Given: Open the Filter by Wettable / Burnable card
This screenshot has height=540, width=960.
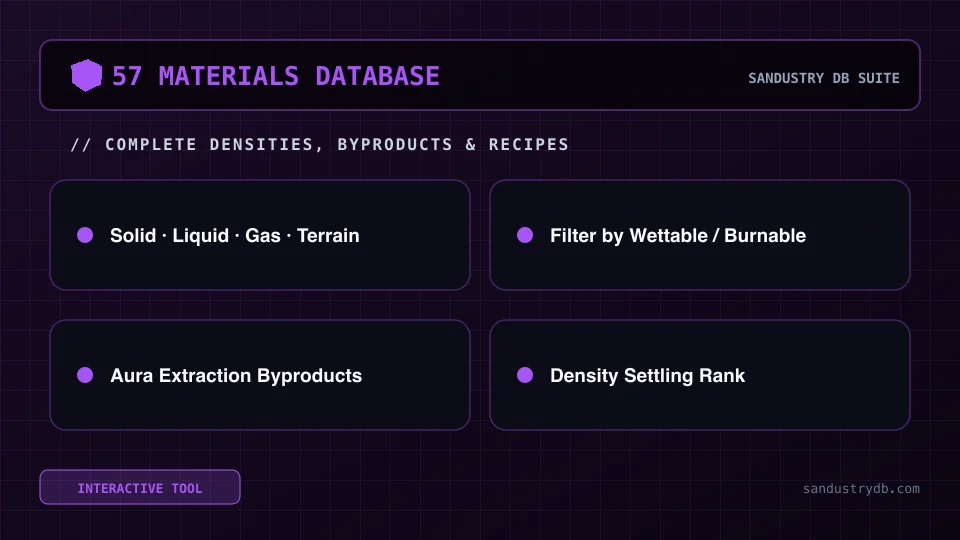Looking at the screenshot, I should coord(700,235).
